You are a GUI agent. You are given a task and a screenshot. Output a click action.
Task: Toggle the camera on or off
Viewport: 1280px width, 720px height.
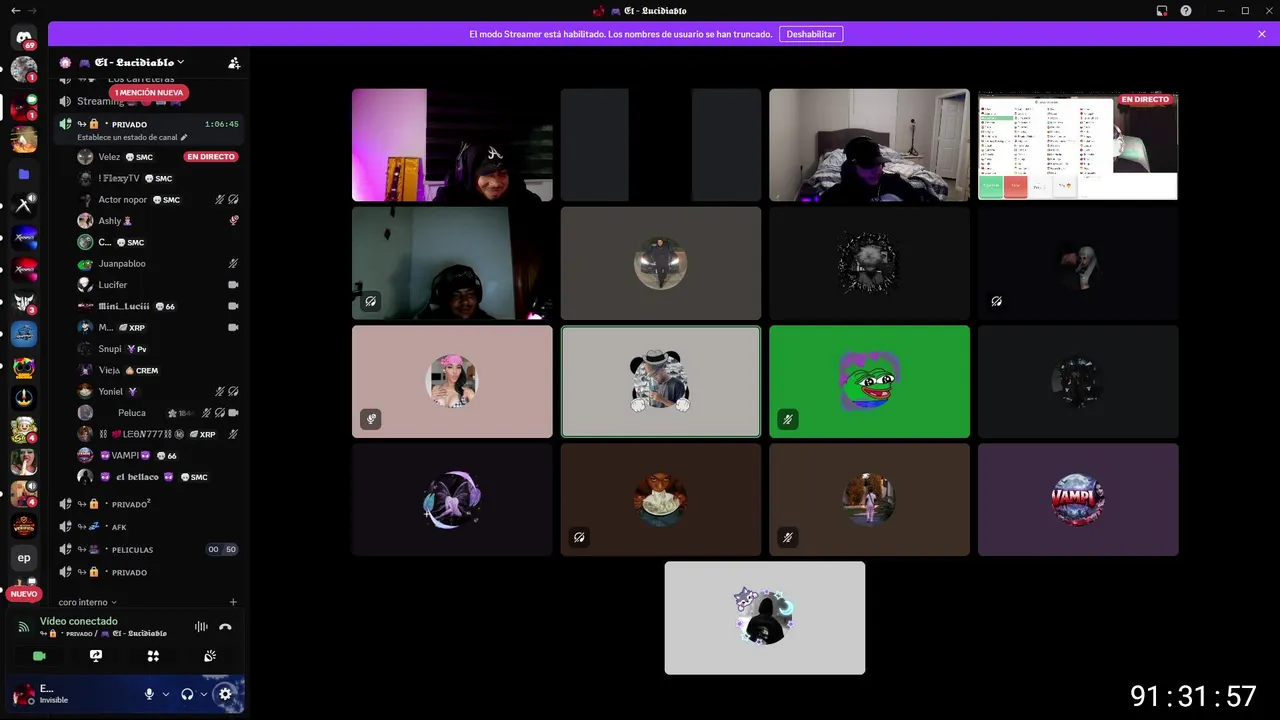pyautogui.click(x=39, y=656)
